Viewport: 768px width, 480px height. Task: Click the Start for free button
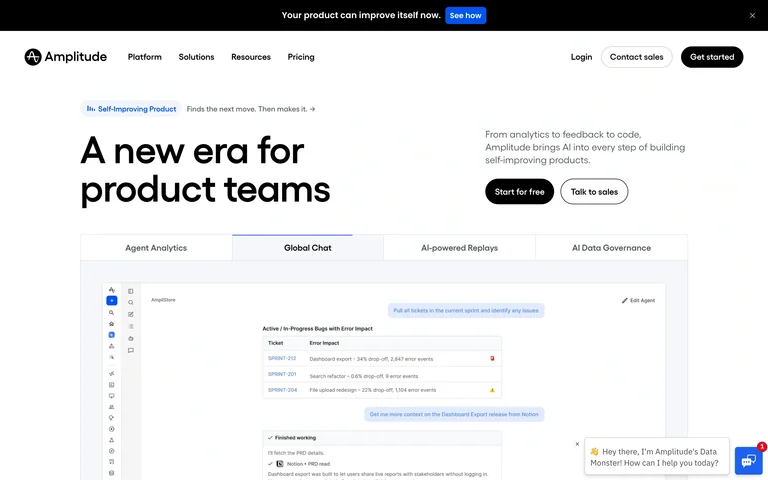[519, 192]
